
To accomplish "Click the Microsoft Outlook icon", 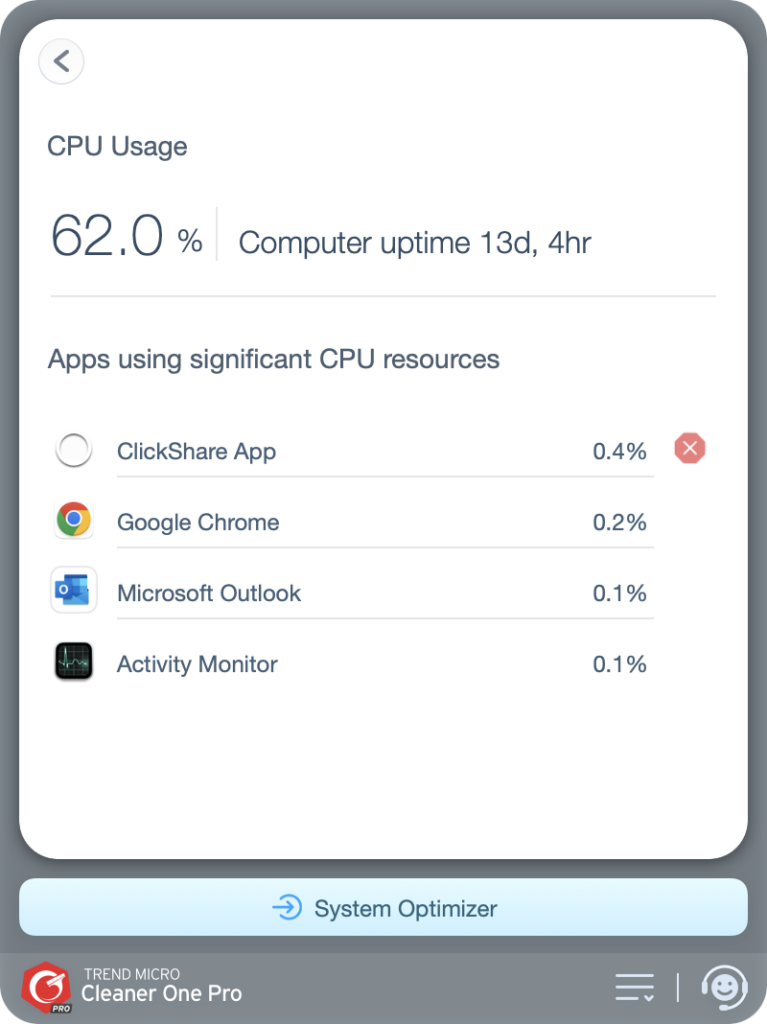I will [x=74, y=591].
